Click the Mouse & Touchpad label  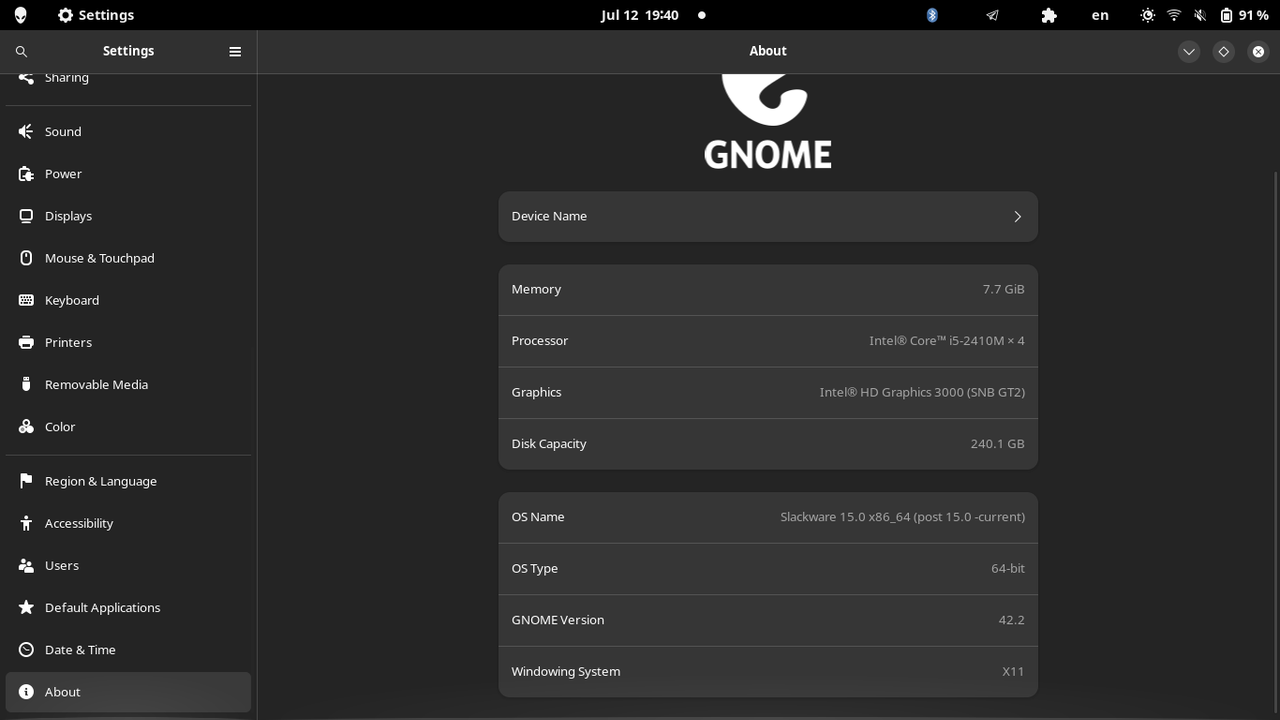click(x=99, y=258)
